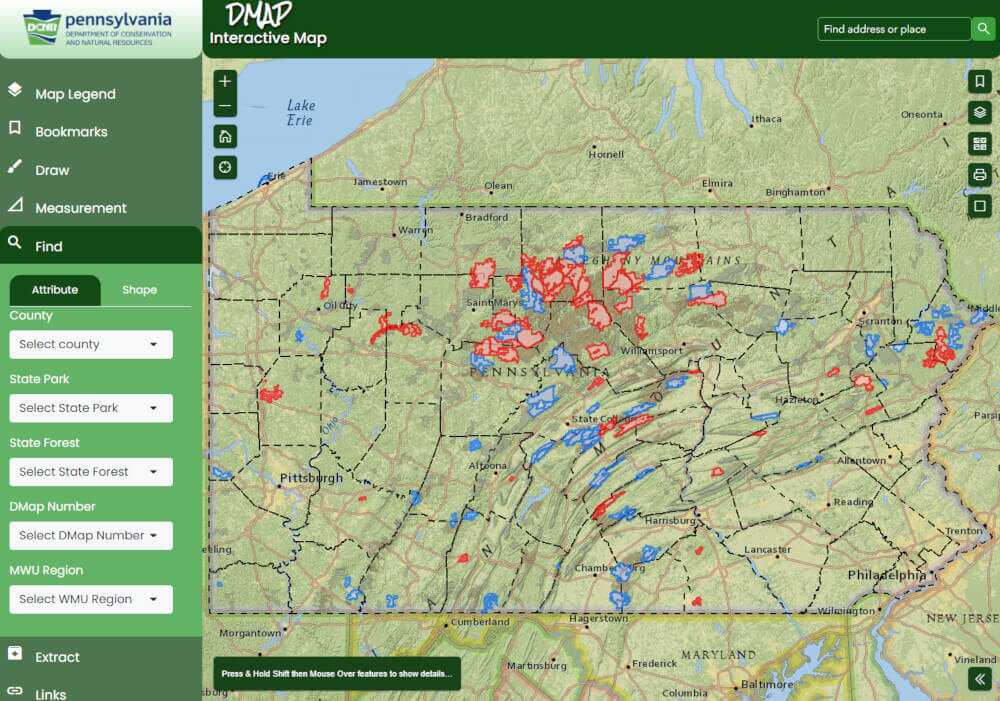Open the Select State Forest dropdown
This screenshot has width=1000, height=701.
(90, 471)
